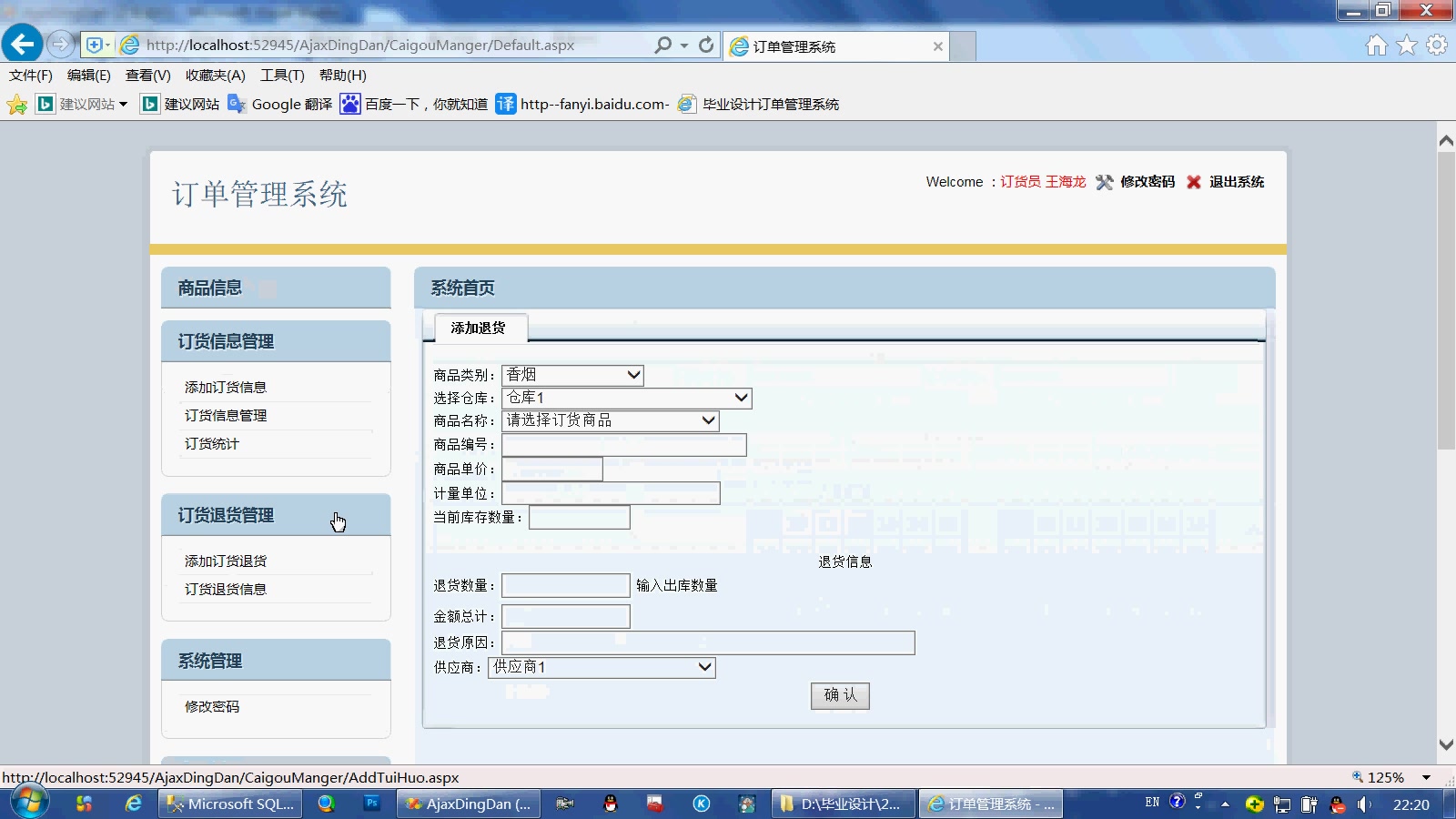Open the address bar autocomplete dropdown arrow
This screenshot has width=1456, height=819.
pos(684,45)
